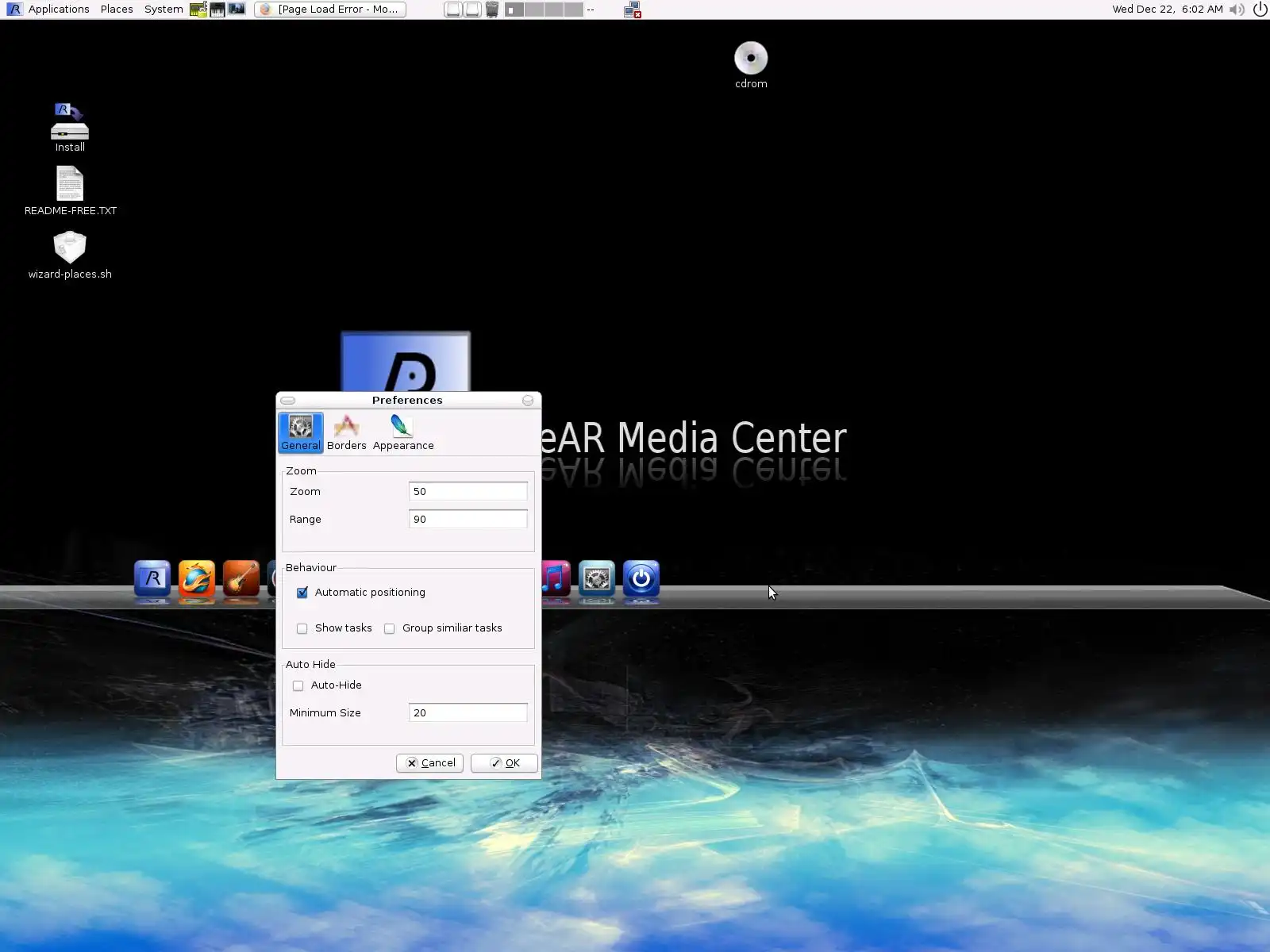
Task: Open the gear settings dock icon
Action: coord(597,578)
